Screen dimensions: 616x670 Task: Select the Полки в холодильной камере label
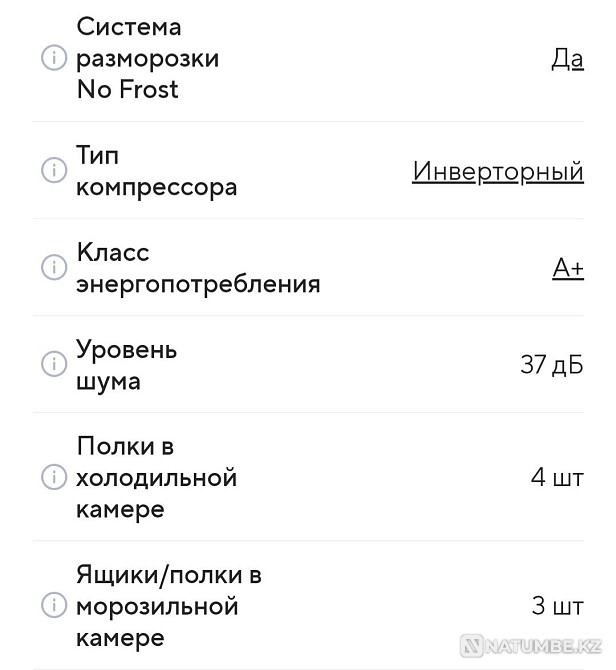156,478
